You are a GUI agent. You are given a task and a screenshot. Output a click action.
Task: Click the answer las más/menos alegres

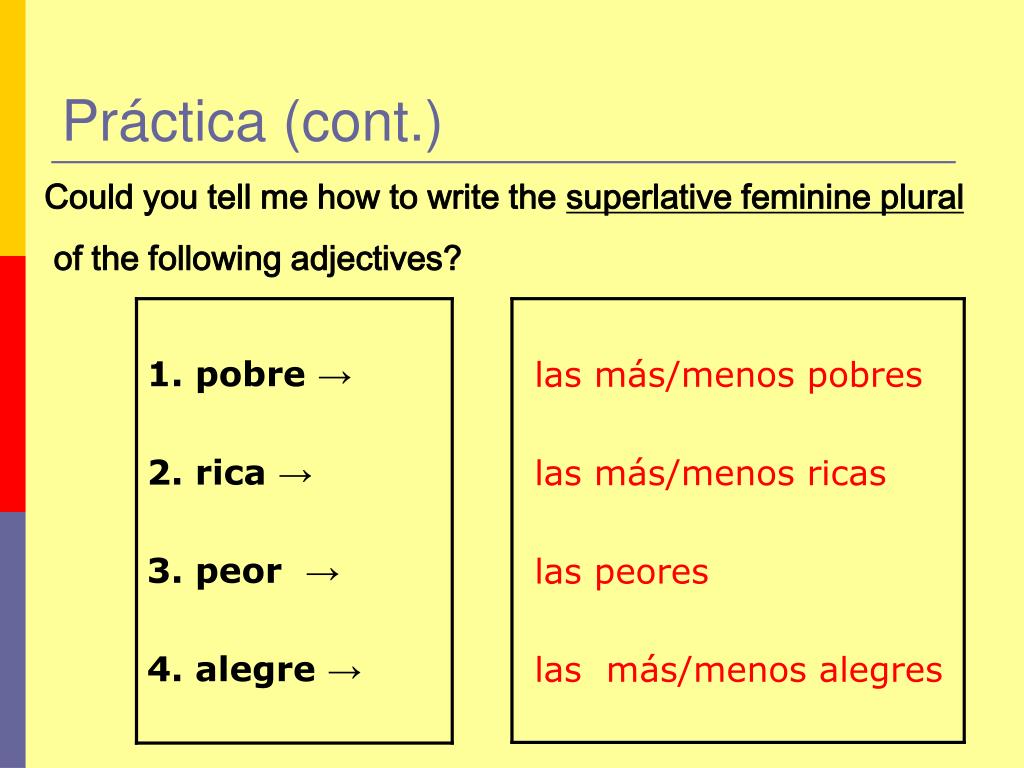[739, 671]
